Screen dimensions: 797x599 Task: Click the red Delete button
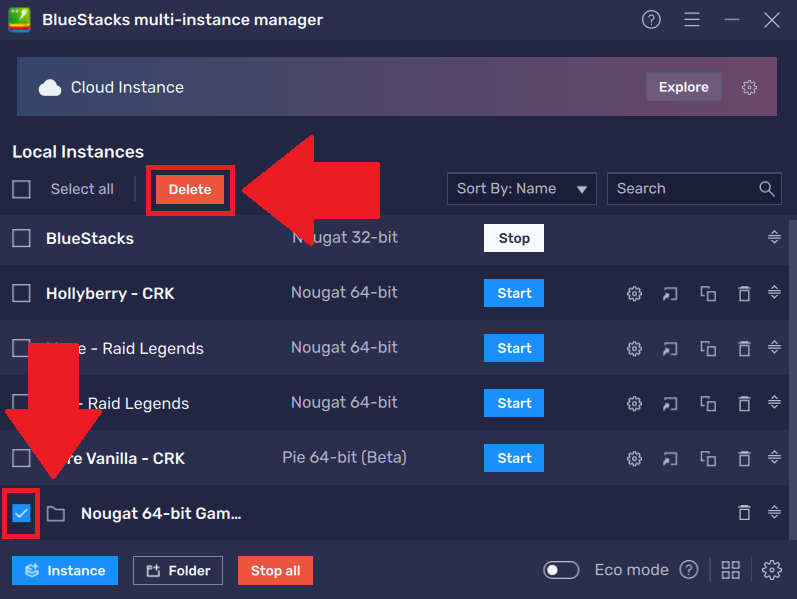tap(190, 190)
